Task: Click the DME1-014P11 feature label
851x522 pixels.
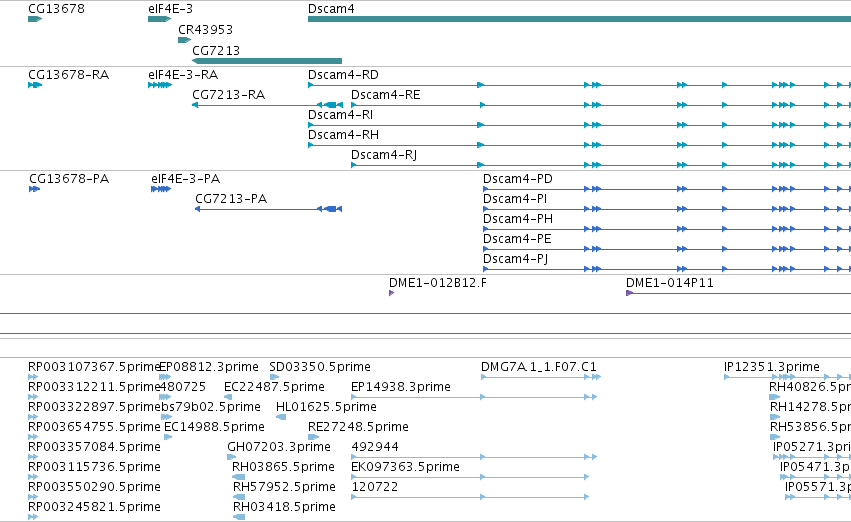Action: (x=670, y=283)
